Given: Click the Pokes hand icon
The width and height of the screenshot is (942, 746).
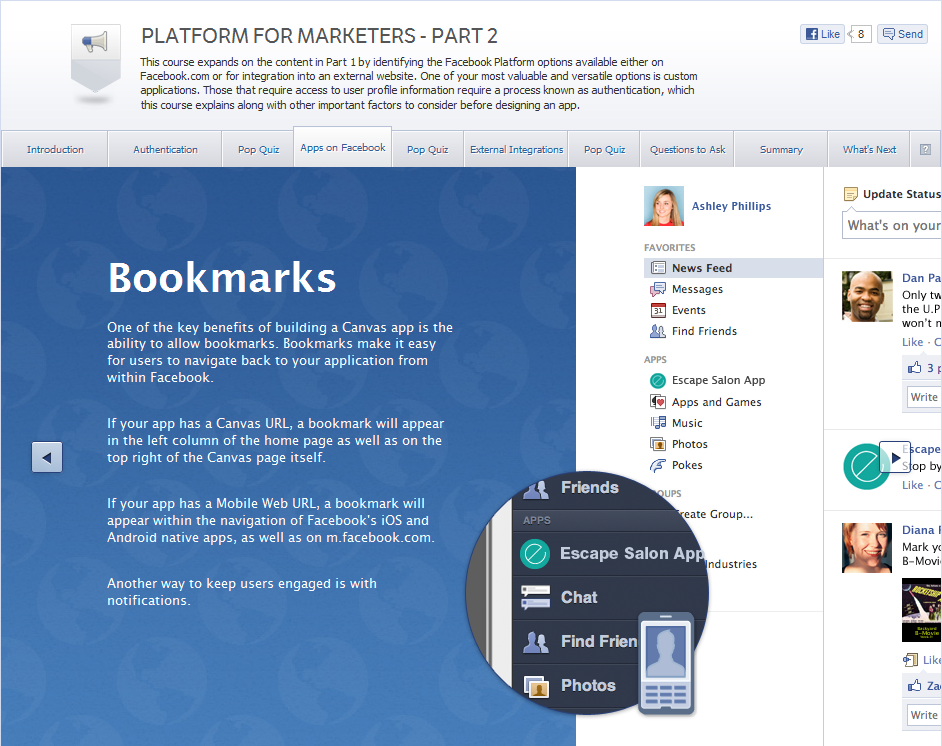Looking at the screenshot, I should (x=658, y=465).
